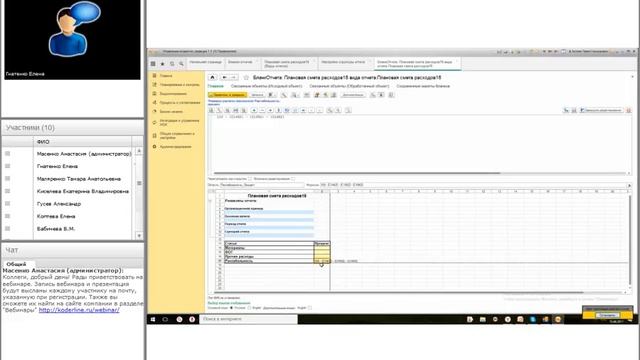Switch to Начальная страница tab
This screenshot has height=360, width=640.
point(205,62)
